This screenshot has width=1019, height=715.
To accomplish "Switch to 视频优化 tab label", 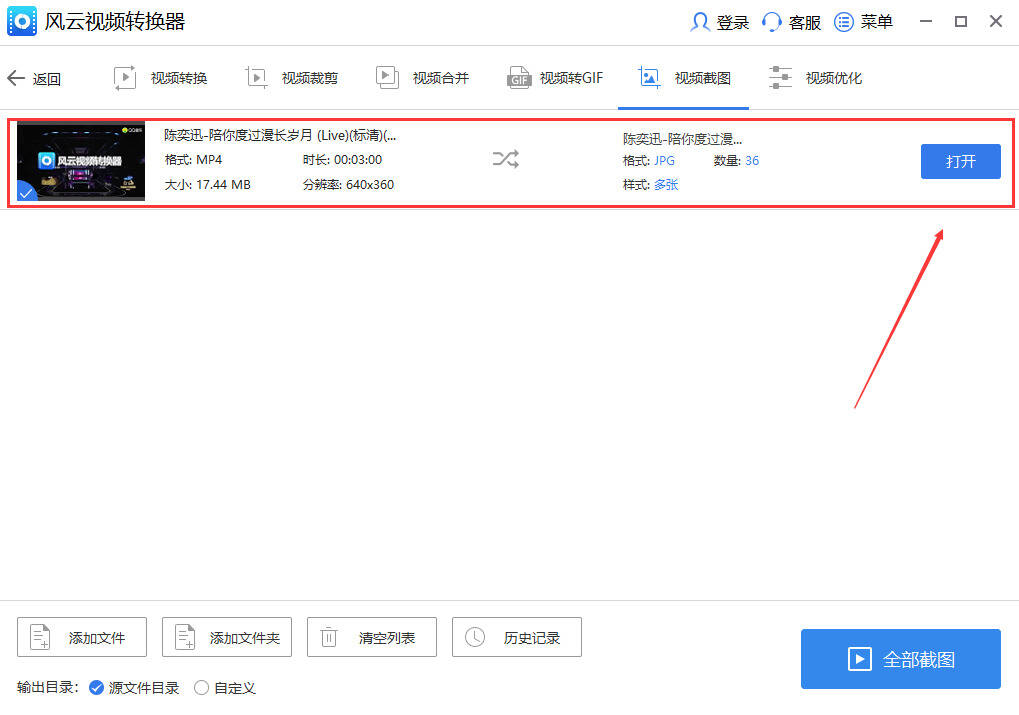I will pyautogui.click(x=834, y=78).
